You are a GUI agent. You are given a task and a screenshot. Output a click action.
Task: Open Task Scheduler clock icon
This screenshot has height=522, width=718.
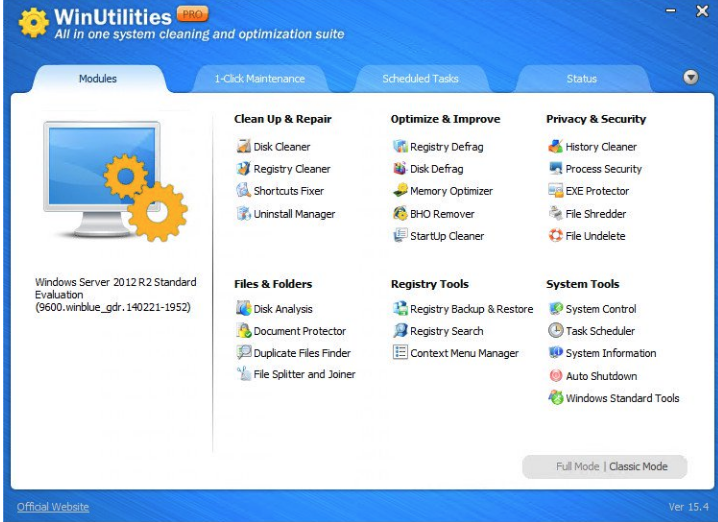click(x=555, y=331)
